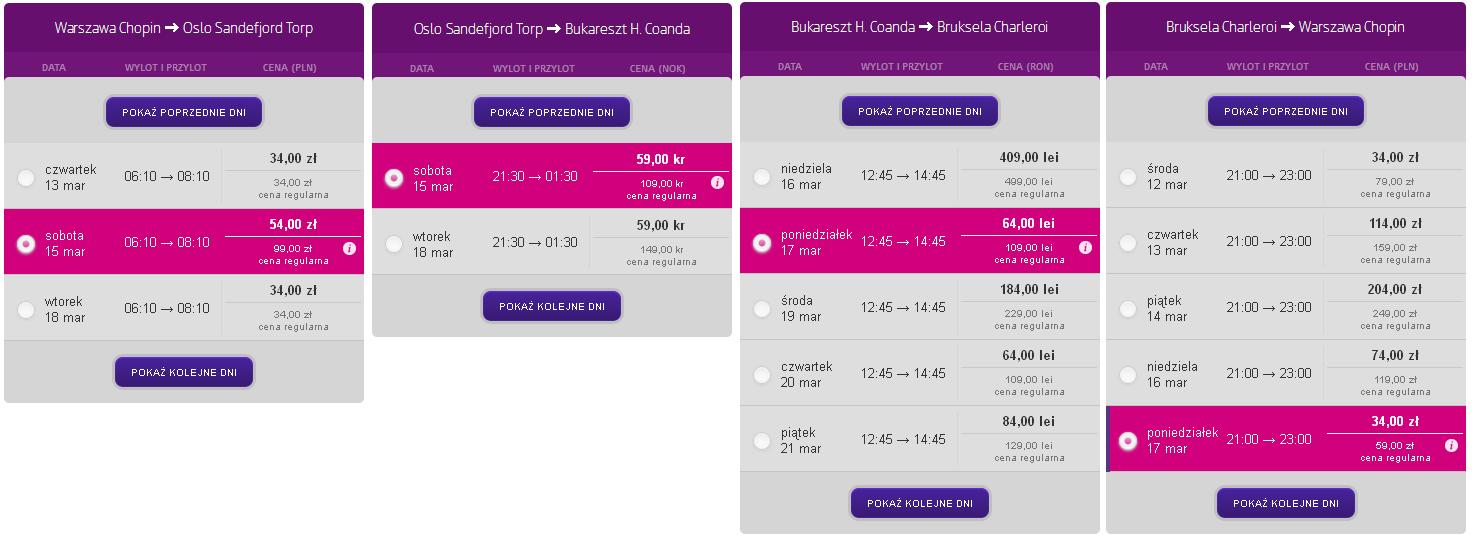Click Pokaż kolejne dni under Oslo–Bukareszt

[552, 306]
